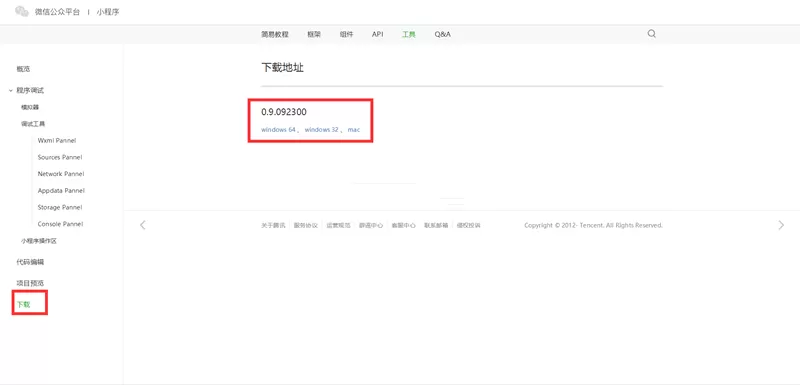Open the 客服中心 footer link
800x385 pixels.
click(404, 225)
